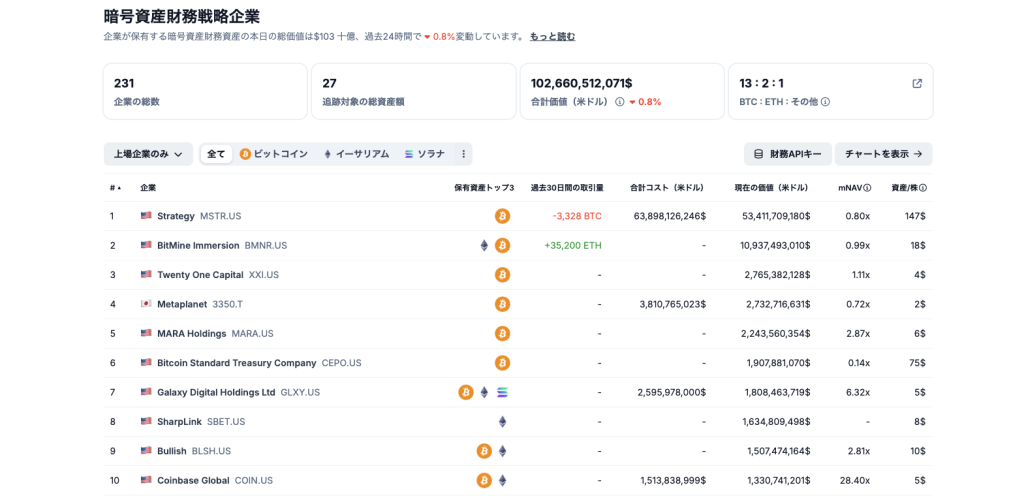Open the Strategy company link

(x=176, y=216)
